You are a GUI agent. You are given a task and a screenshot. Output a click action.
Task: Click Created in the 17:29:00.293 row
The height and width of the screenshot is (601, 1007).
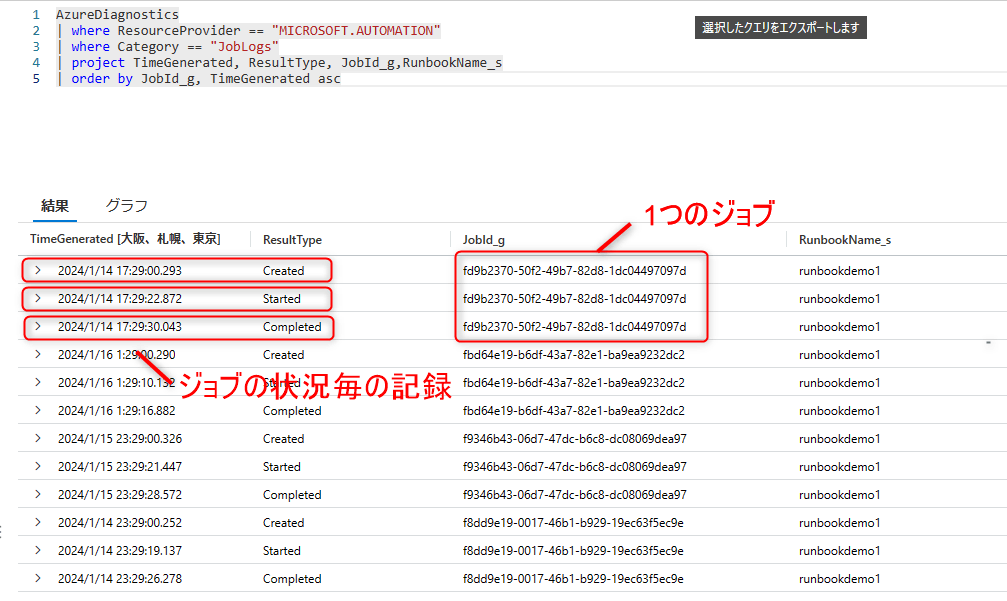click(x=283, y=270)
